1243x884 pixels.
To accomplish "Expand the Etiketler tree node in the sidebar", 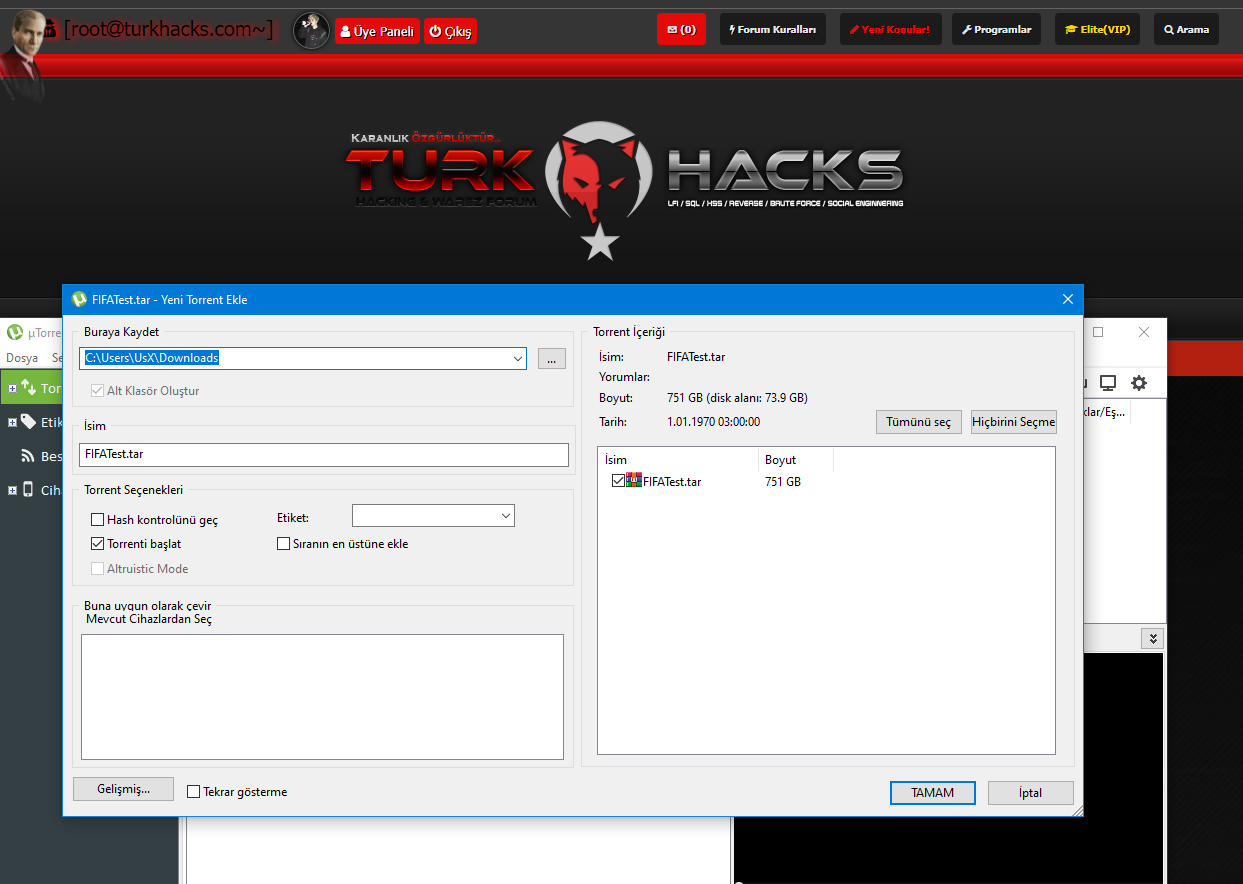I will [12, 422].
